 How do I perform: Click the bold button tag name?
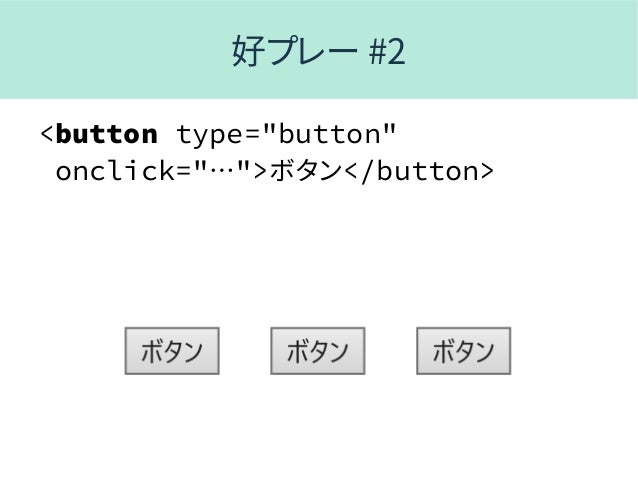click(107, 134)
